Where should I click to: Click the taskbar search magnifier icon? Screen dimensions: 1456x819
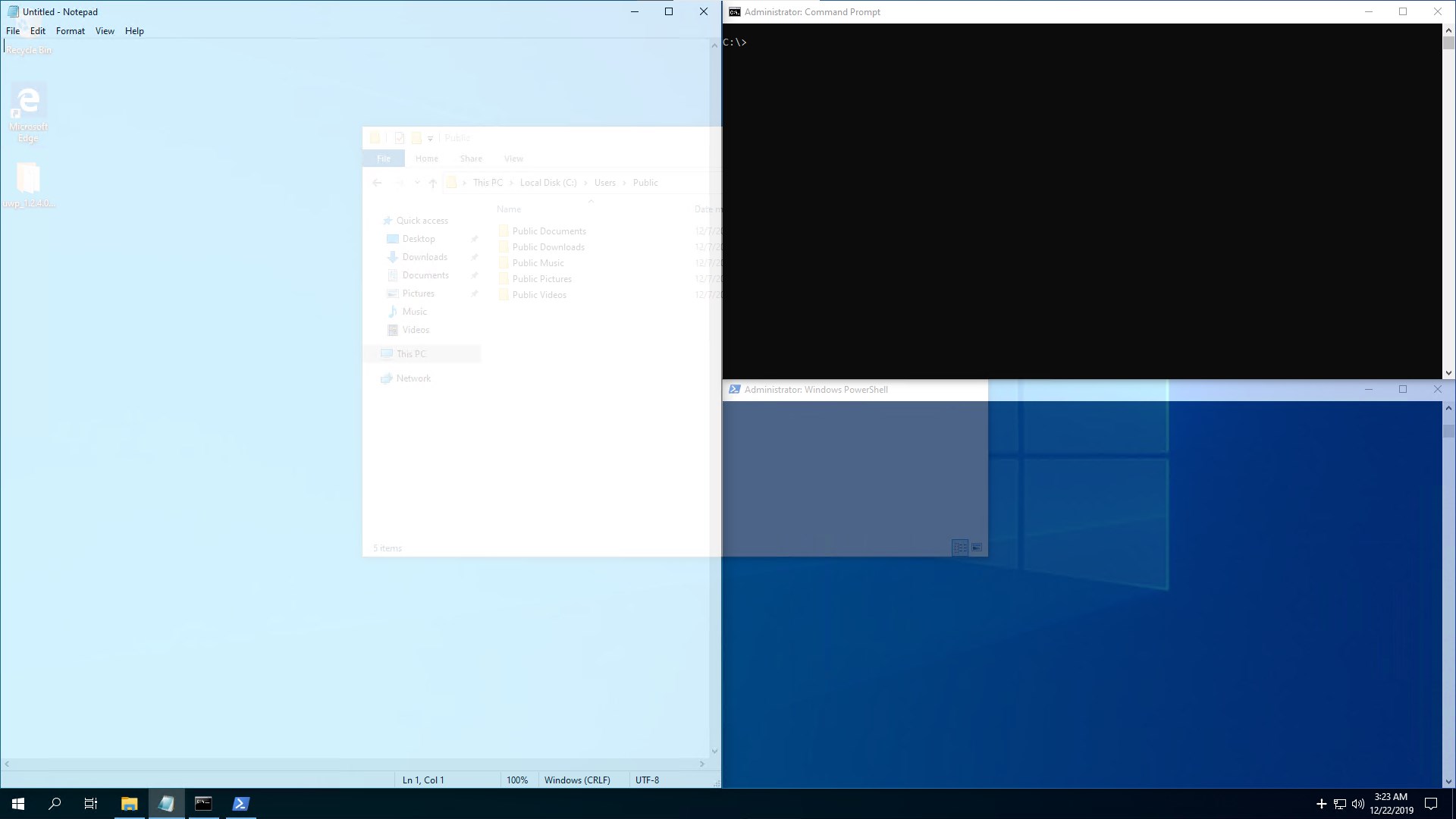point(55,804)
